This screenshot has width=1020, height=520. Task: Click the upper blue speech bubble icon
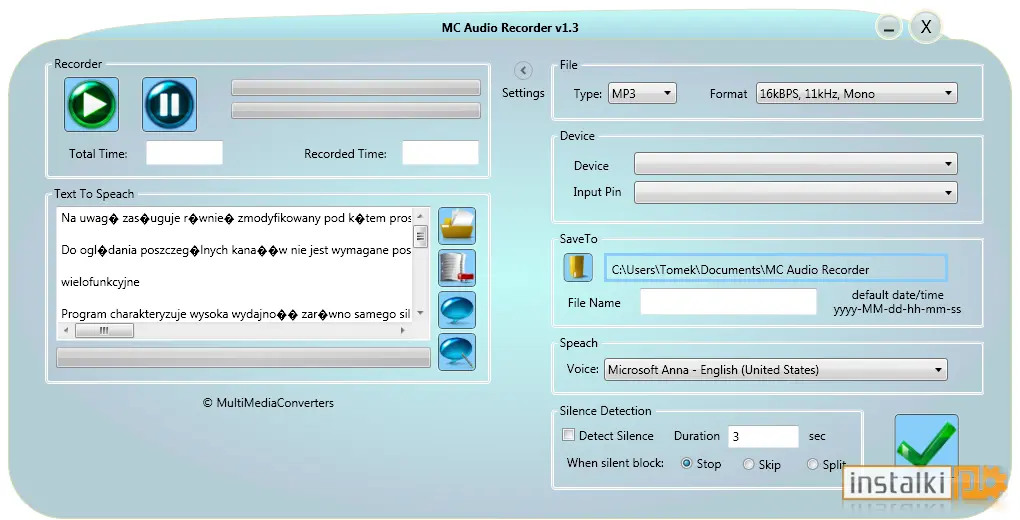click(x=457, y=310)
